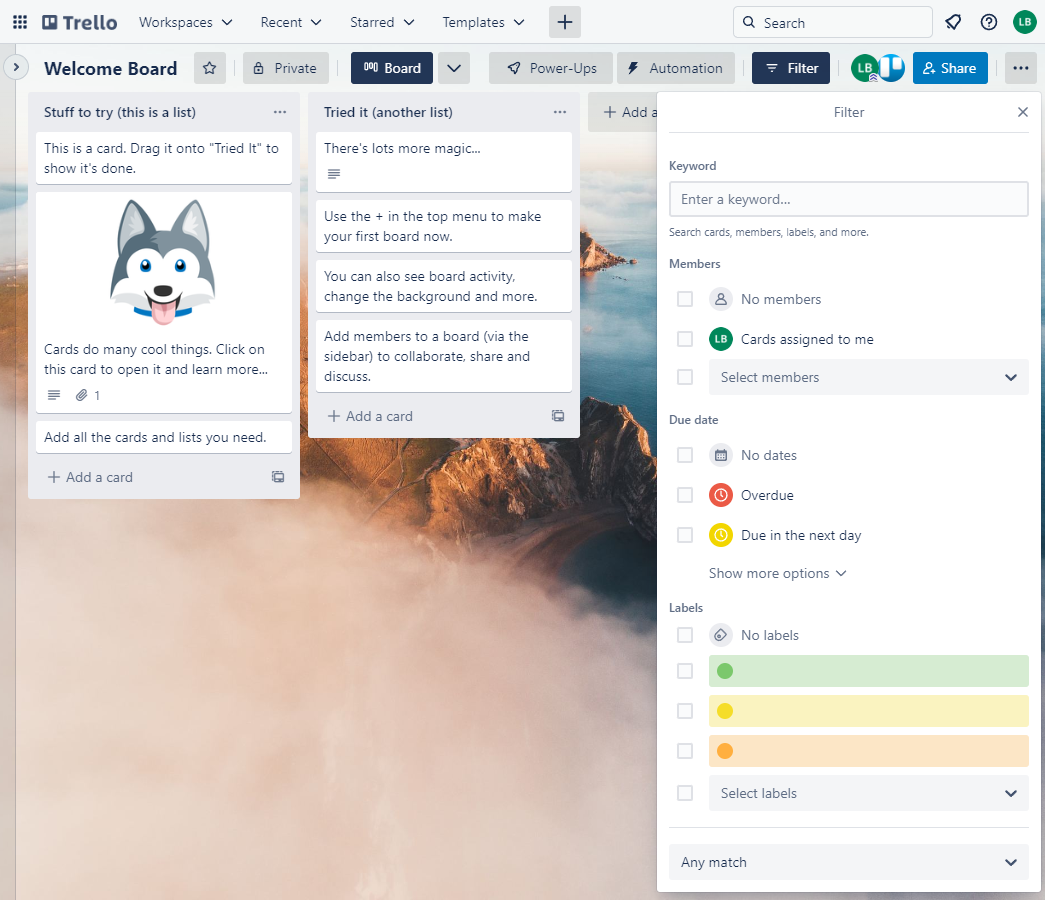This screenshot has width=1045, height=900.
Task: Expand Show more options under Due date
Action: pos(777,573)
